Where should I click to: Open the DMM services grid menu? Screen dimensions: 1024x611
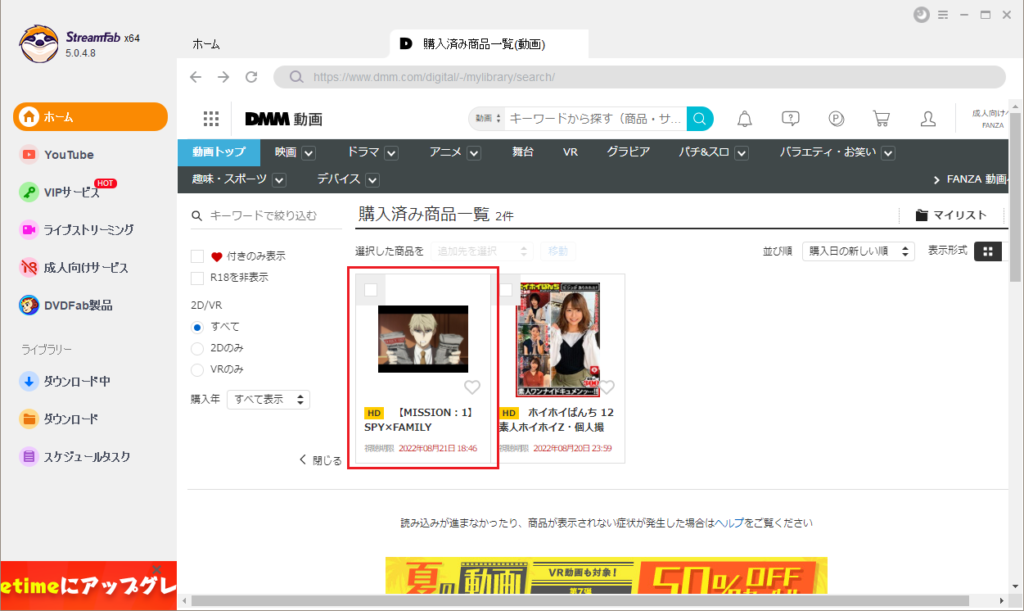pos(211,119)
